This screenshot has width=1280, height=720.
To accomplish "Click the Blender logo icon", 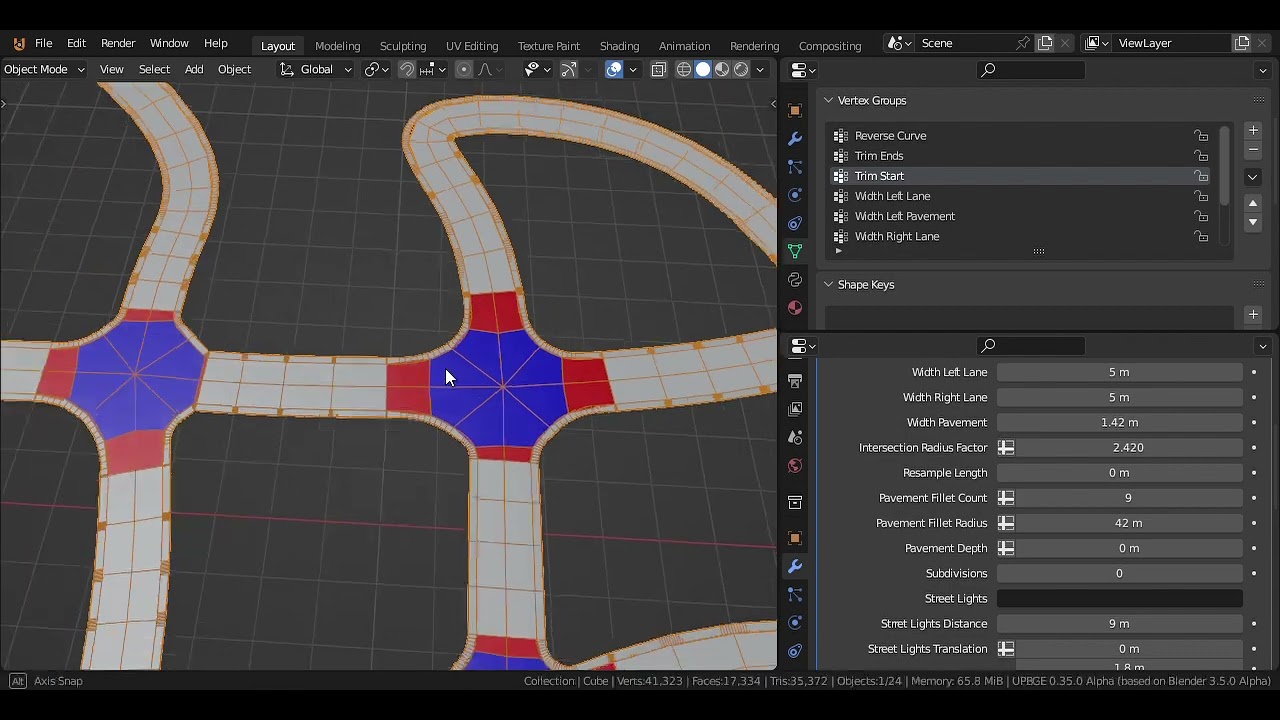I will point(19,44).
